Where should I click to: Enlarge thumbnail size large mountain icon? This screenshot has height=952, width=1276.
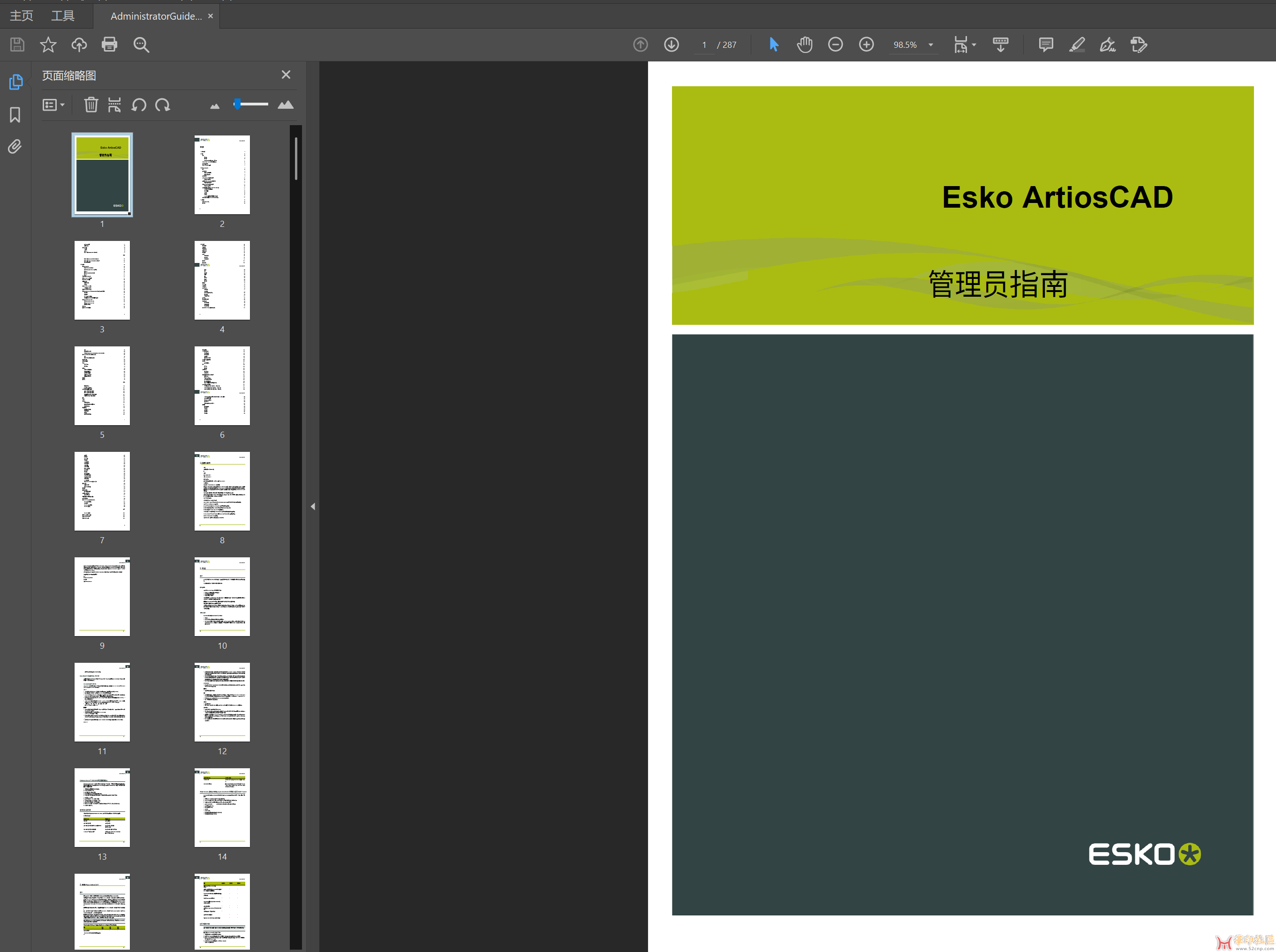[286, 105]
